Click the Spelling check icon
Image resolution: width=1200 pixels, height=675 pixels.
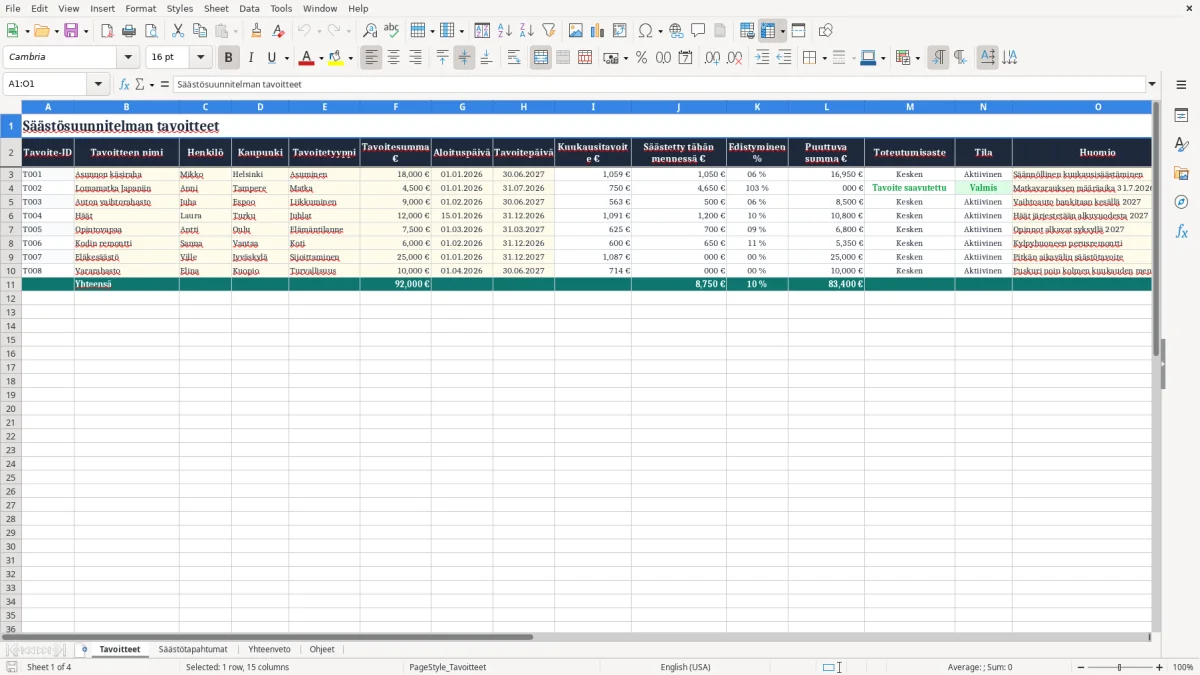[392, 31]
